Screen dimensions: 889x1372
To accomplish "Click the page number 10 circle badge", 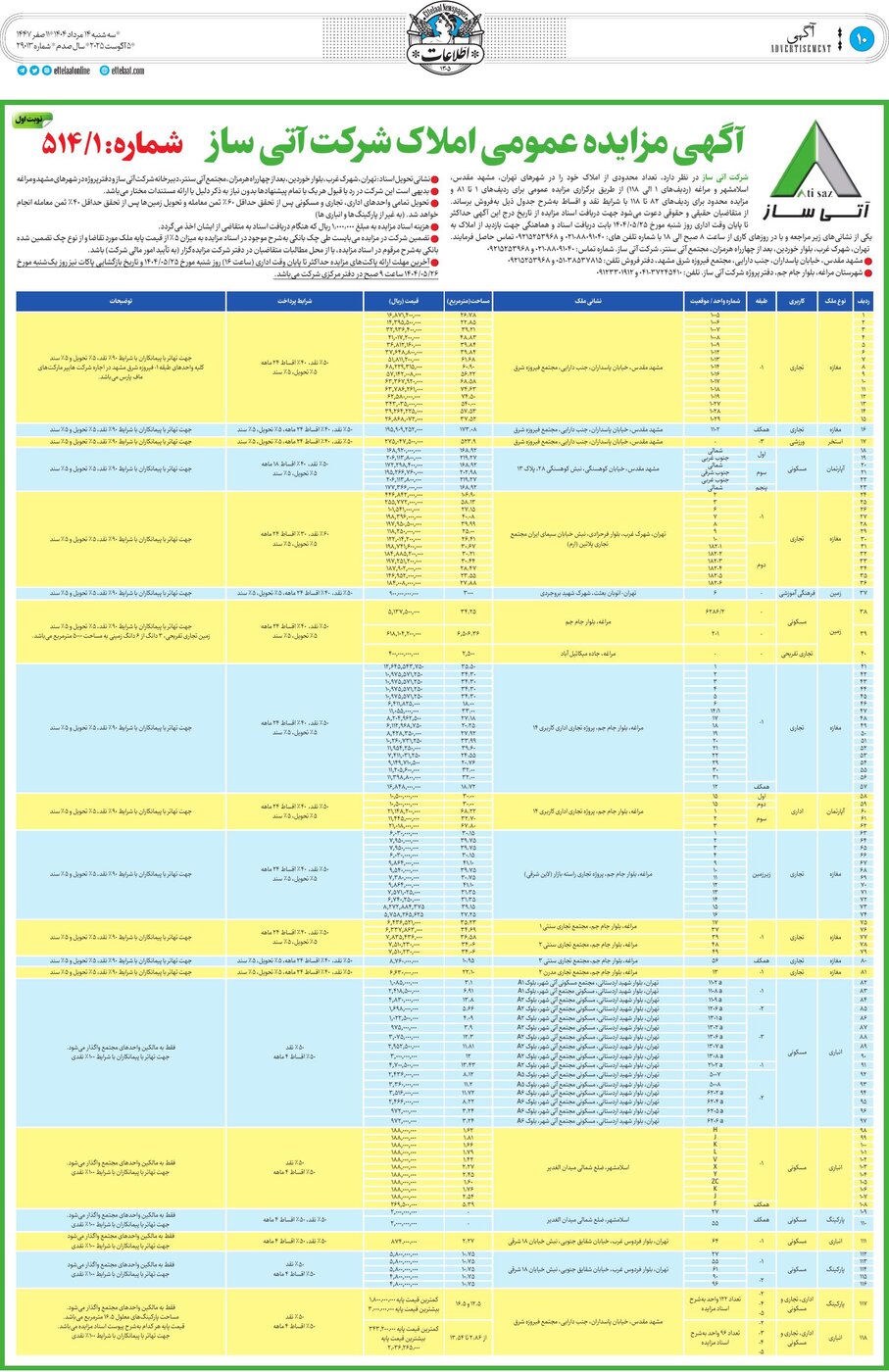I will 862,39.
